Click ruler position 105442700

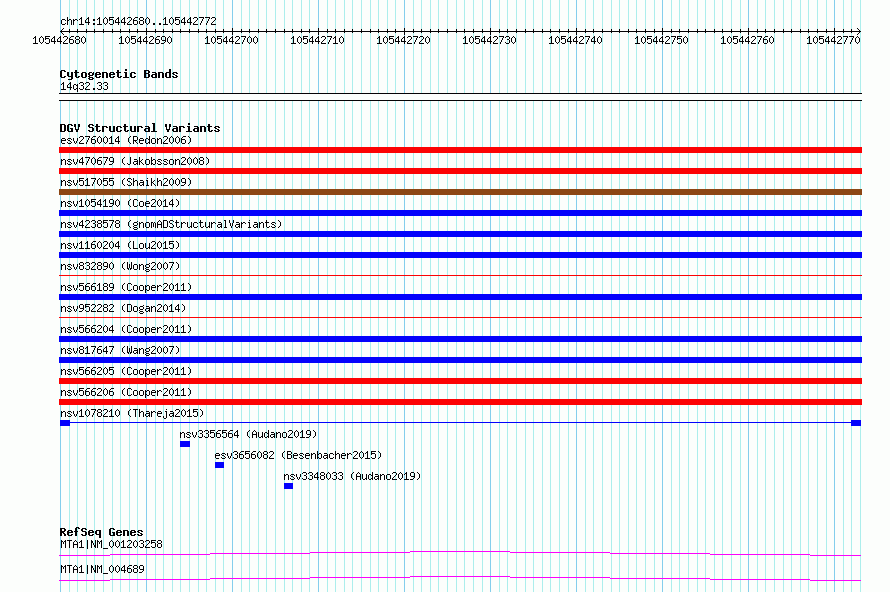pos(232,40)
